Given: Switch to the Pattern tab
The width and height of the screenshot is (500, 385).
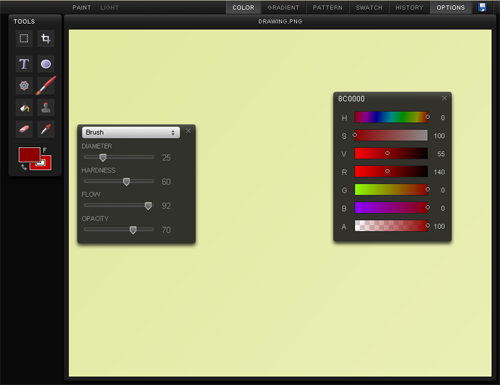Looking at the screenshot, I should click(327, 7).
